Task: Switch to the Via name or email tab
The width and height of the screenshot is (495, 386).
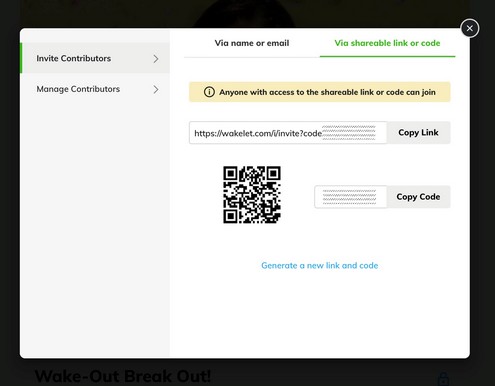Action: coord(252,43)
